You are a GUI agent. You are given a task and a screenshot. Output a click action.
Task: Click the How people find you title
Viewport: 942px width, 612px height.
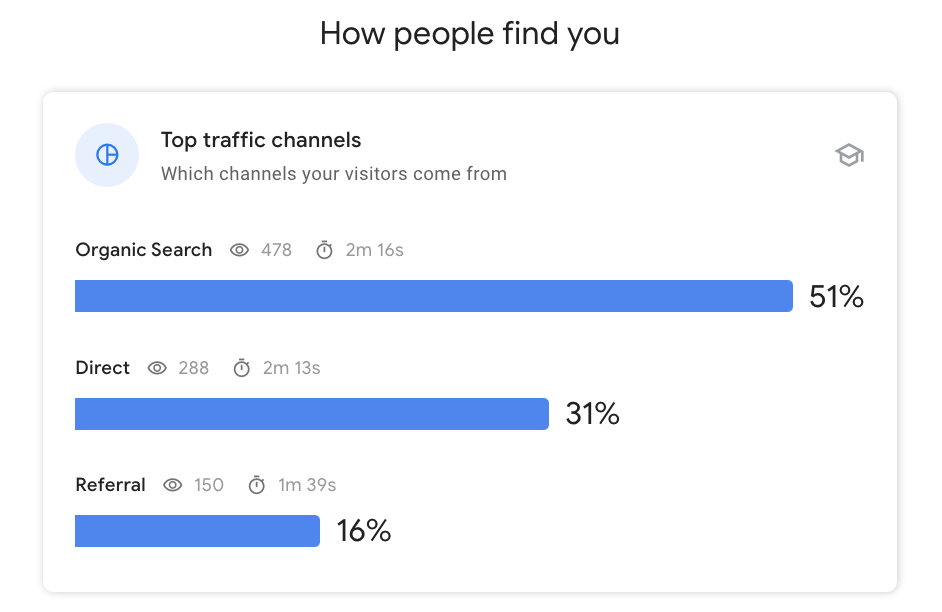pyautogui.click(x=469, y=33)
